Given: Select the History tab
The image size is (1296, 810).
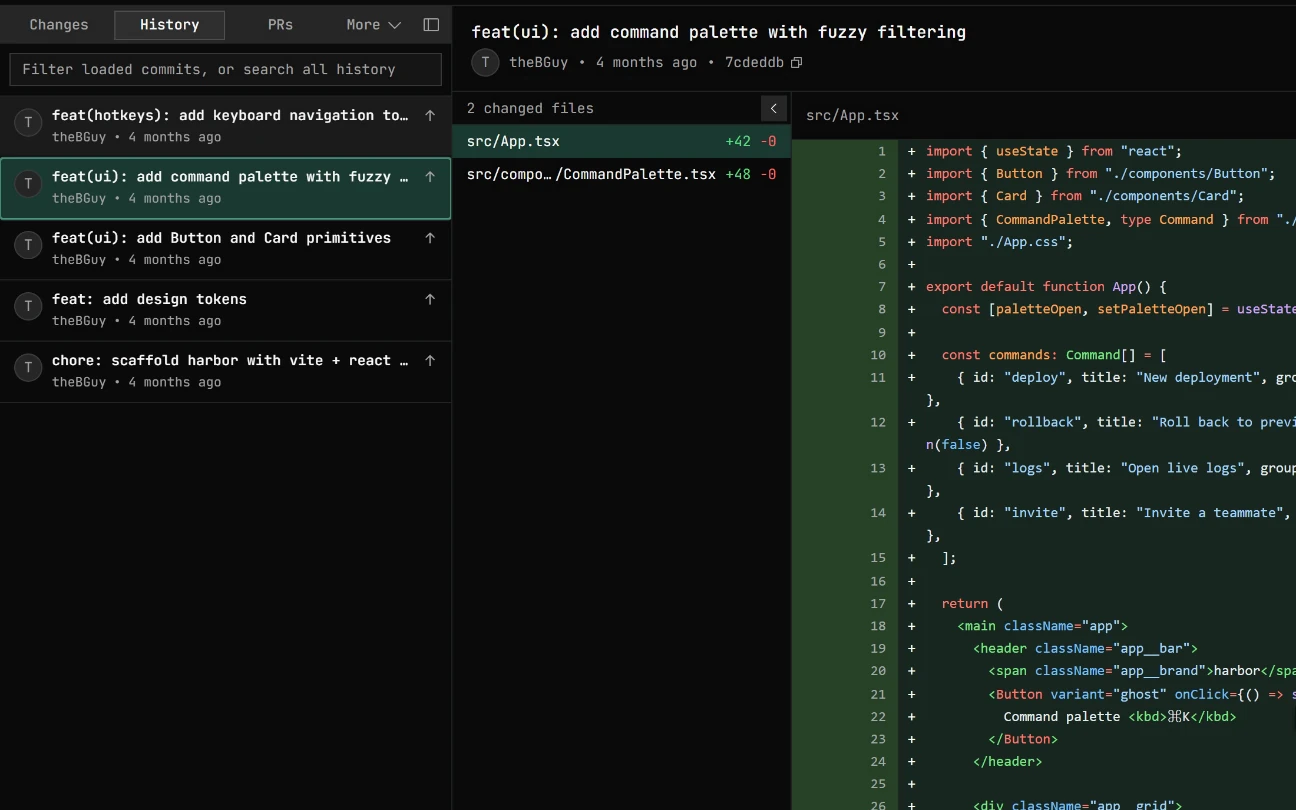Looking at the screenshot, I should (169, 25).
